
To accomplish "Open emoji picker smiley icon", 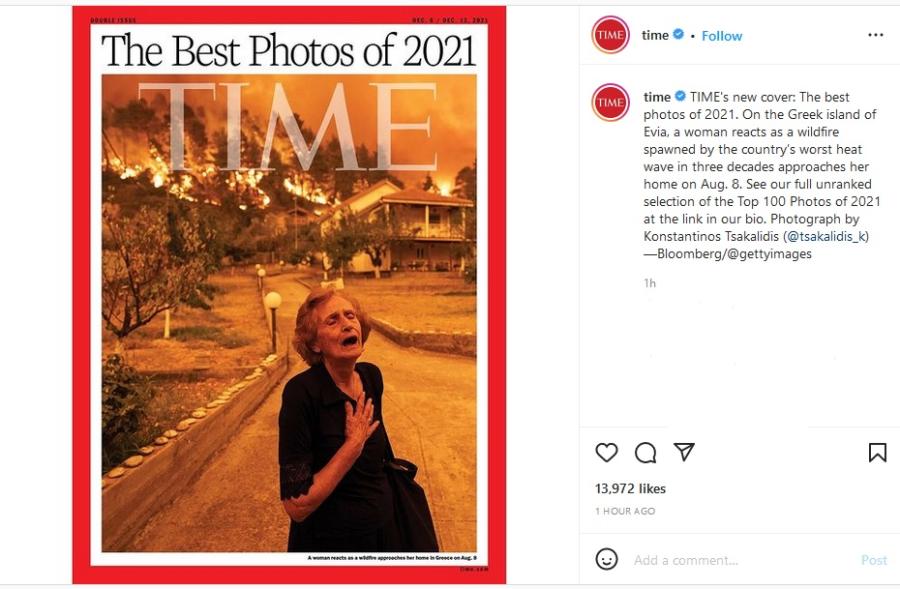I will [606, 559].
